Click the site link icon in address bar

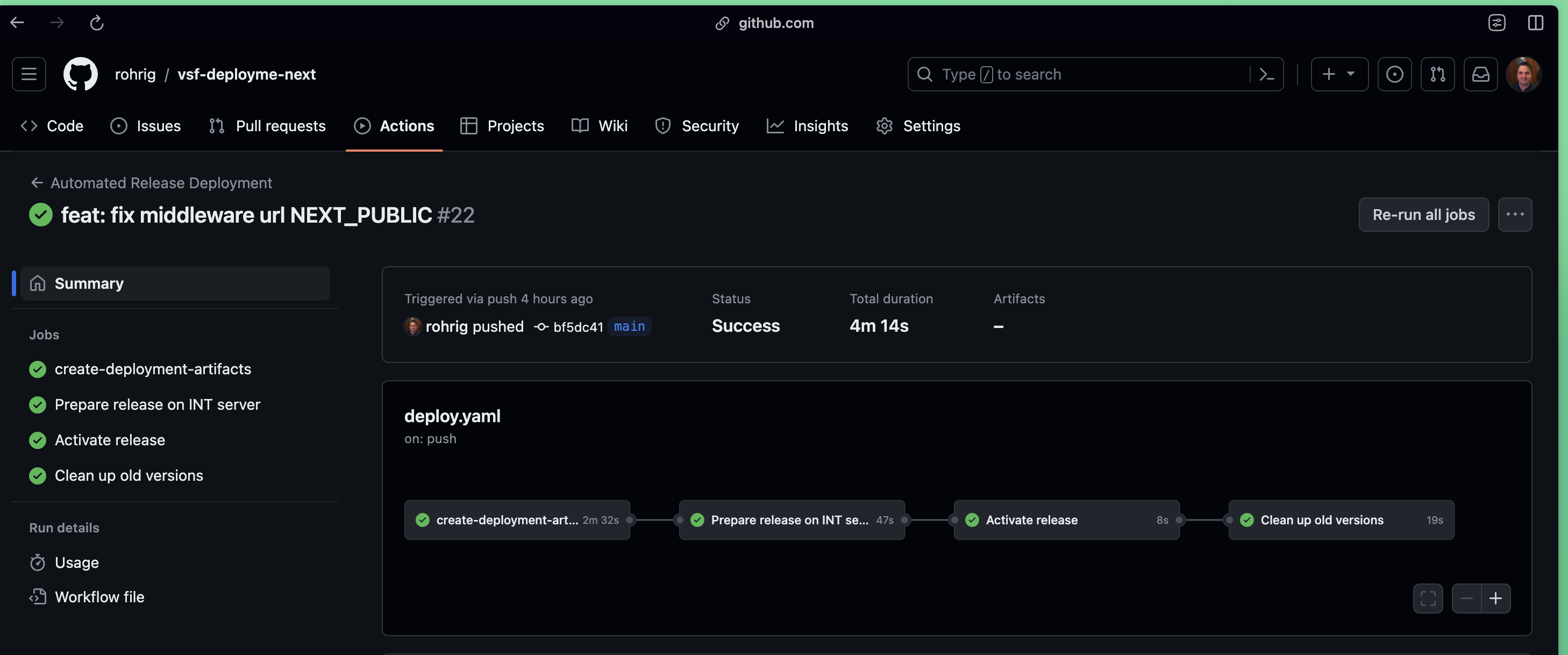coord(722,23)
